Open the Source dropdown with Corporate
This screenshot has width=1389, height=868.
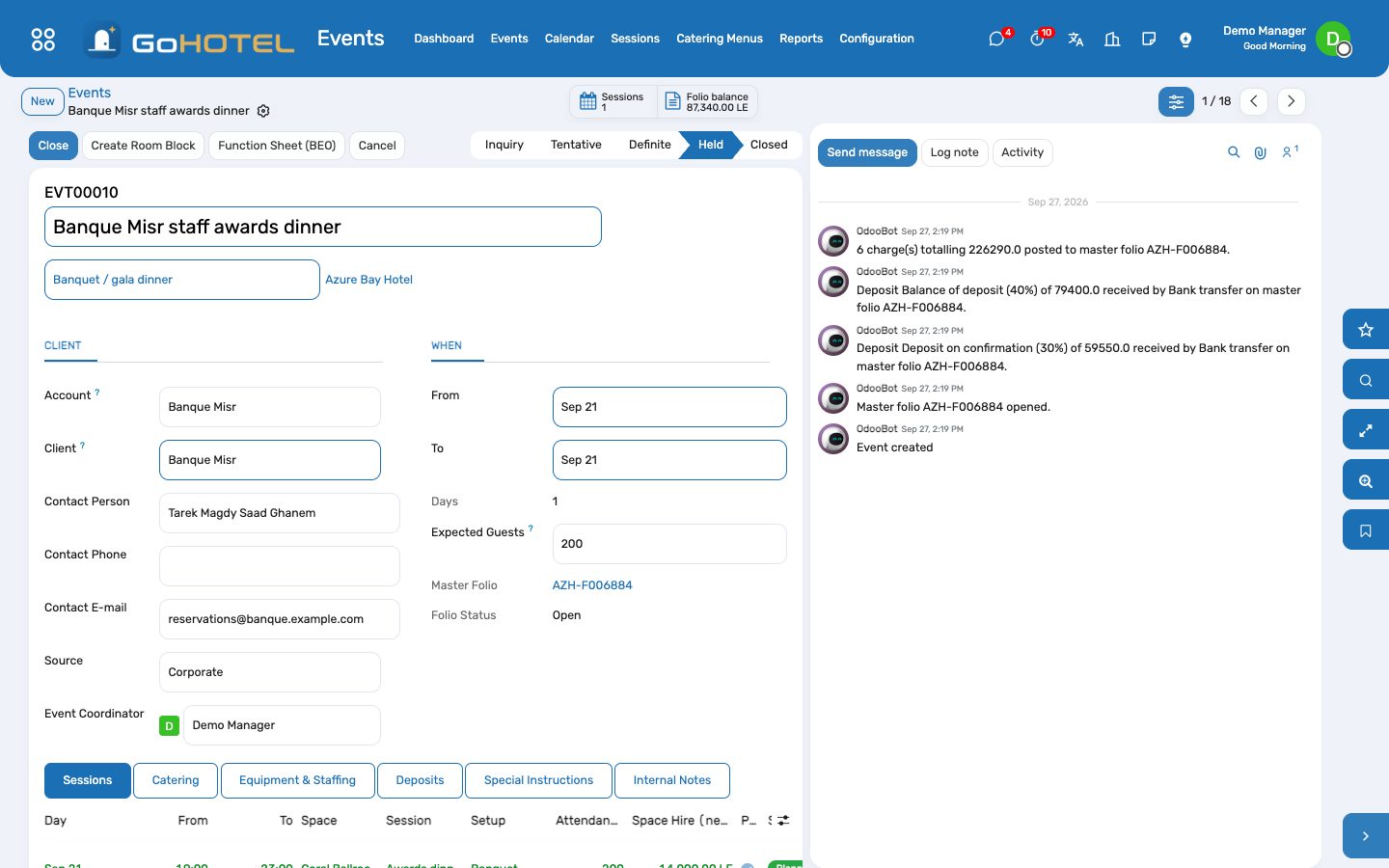click(x=269, y=672)
